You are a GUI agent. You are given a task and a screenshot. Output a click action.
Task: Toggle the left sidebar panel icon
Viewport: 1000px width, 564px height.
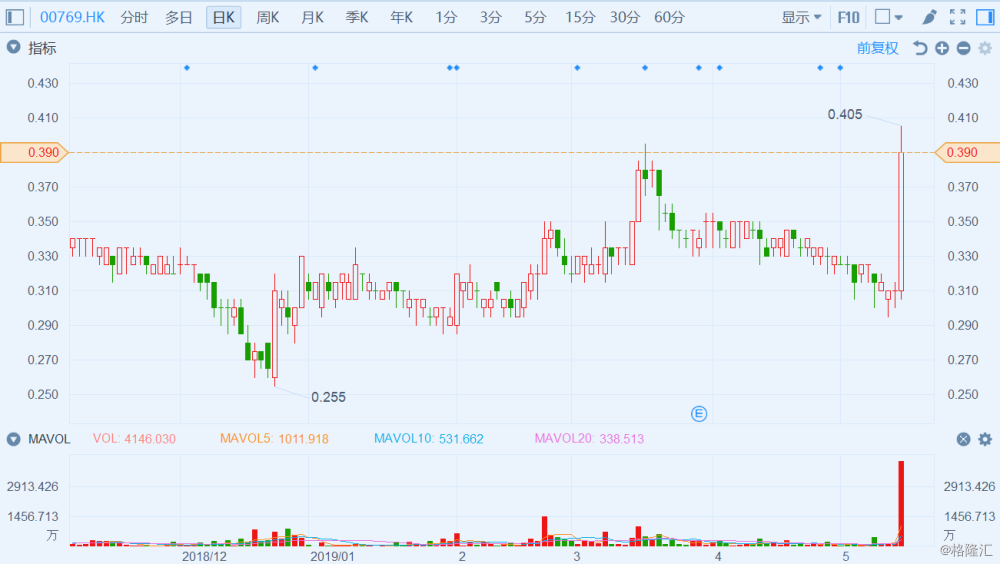click(15, 17)
